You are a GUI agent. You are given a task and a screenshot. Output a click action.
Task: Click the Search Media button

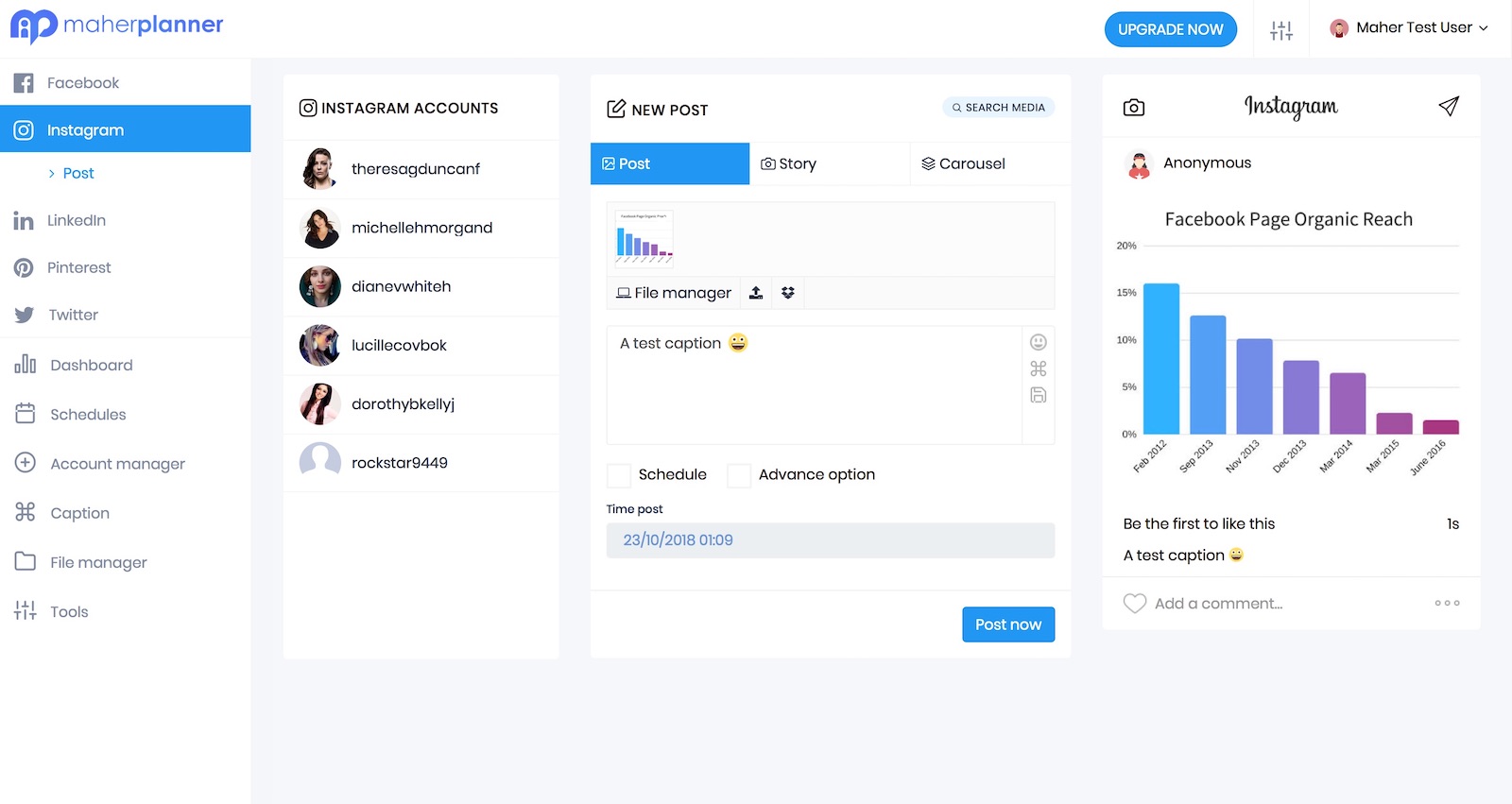pyautogui.click(x=999, y=108)
